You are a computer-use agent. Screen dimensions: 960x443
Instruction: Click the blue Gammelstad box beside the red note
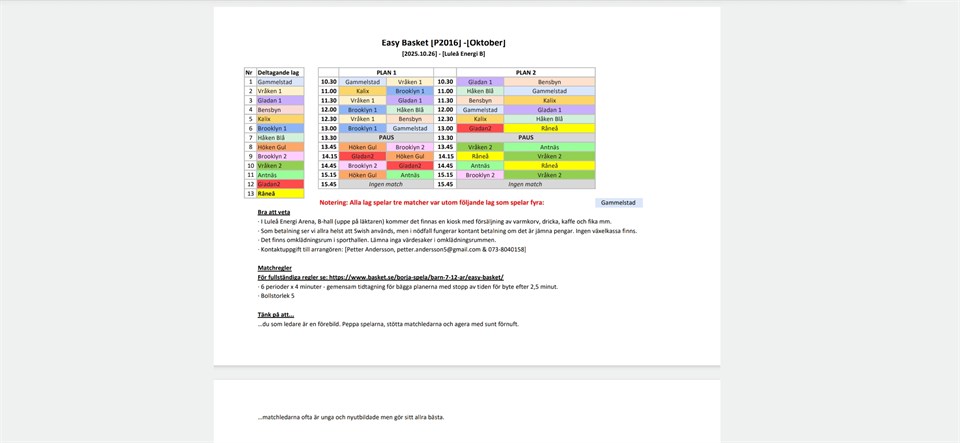618,202
